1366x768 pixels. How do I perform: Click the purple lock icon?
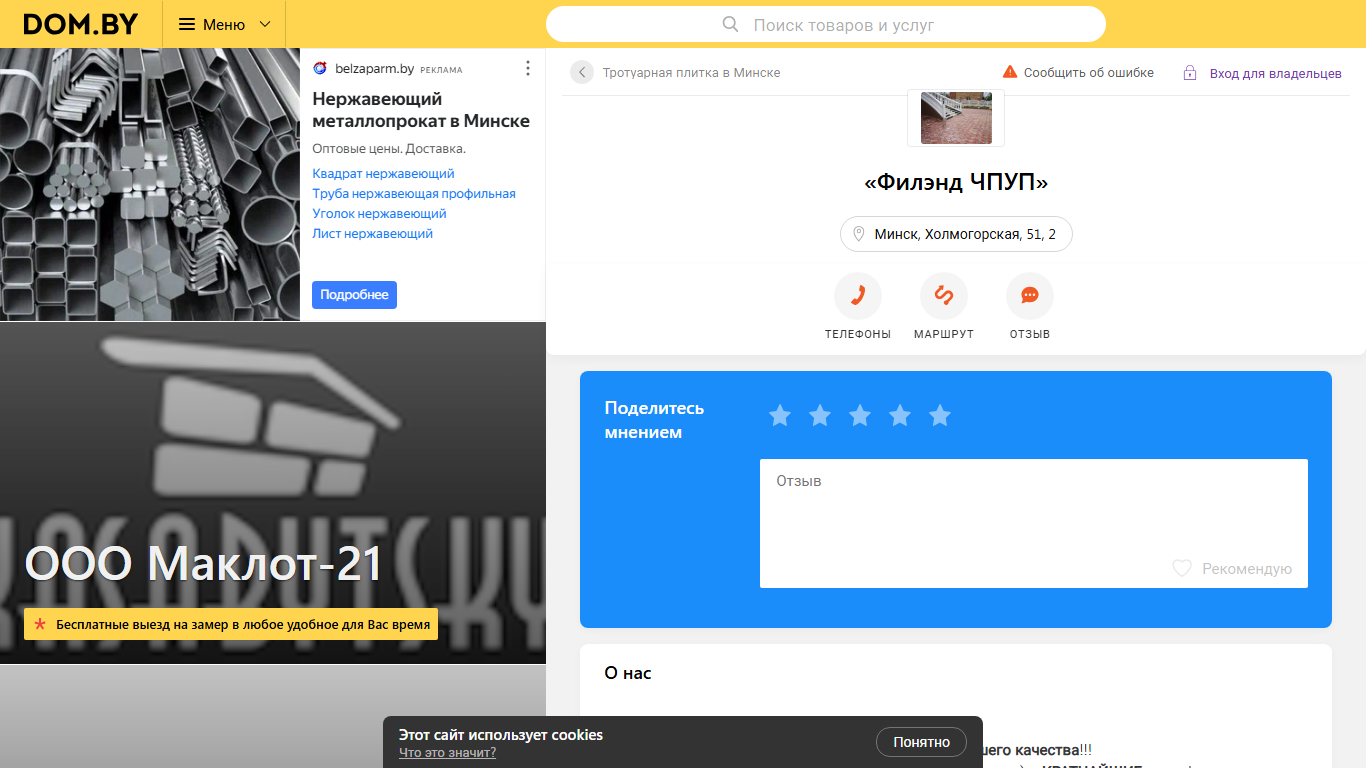pyautogui.click(x=1190, y=73)
